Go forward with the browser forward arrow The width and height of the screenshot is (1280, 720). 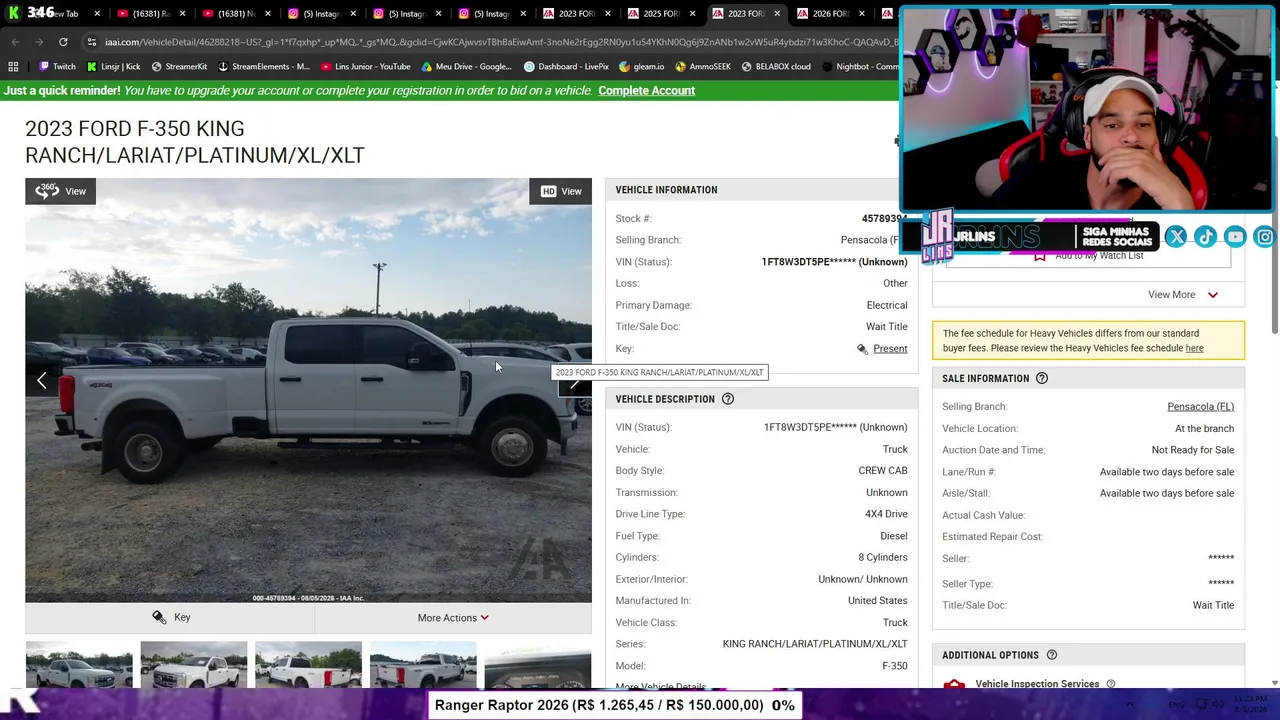(39, 42)
